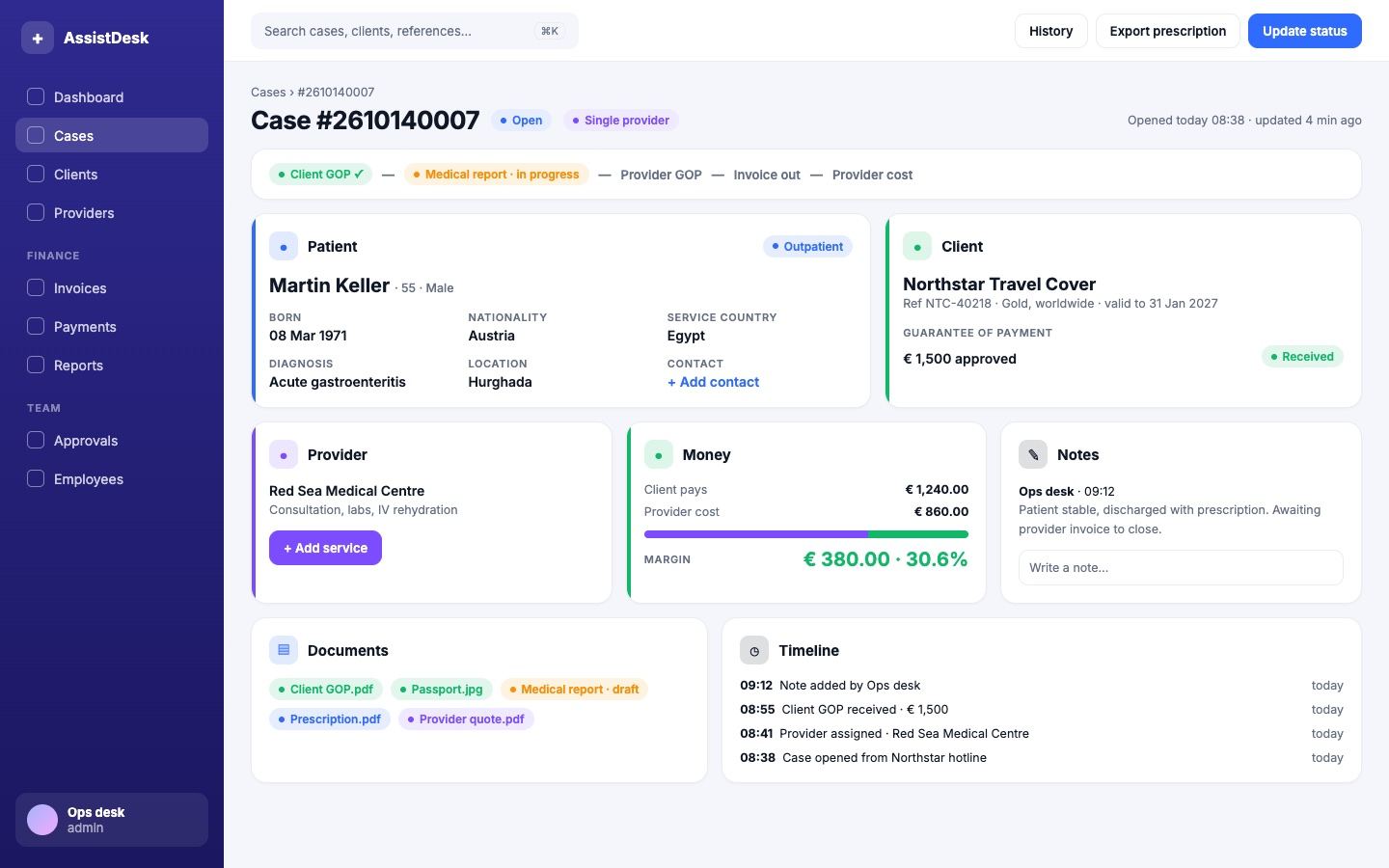This screenshot has height=868, width=1389.
Task: Click the Received status badge
Action: 1302,357
